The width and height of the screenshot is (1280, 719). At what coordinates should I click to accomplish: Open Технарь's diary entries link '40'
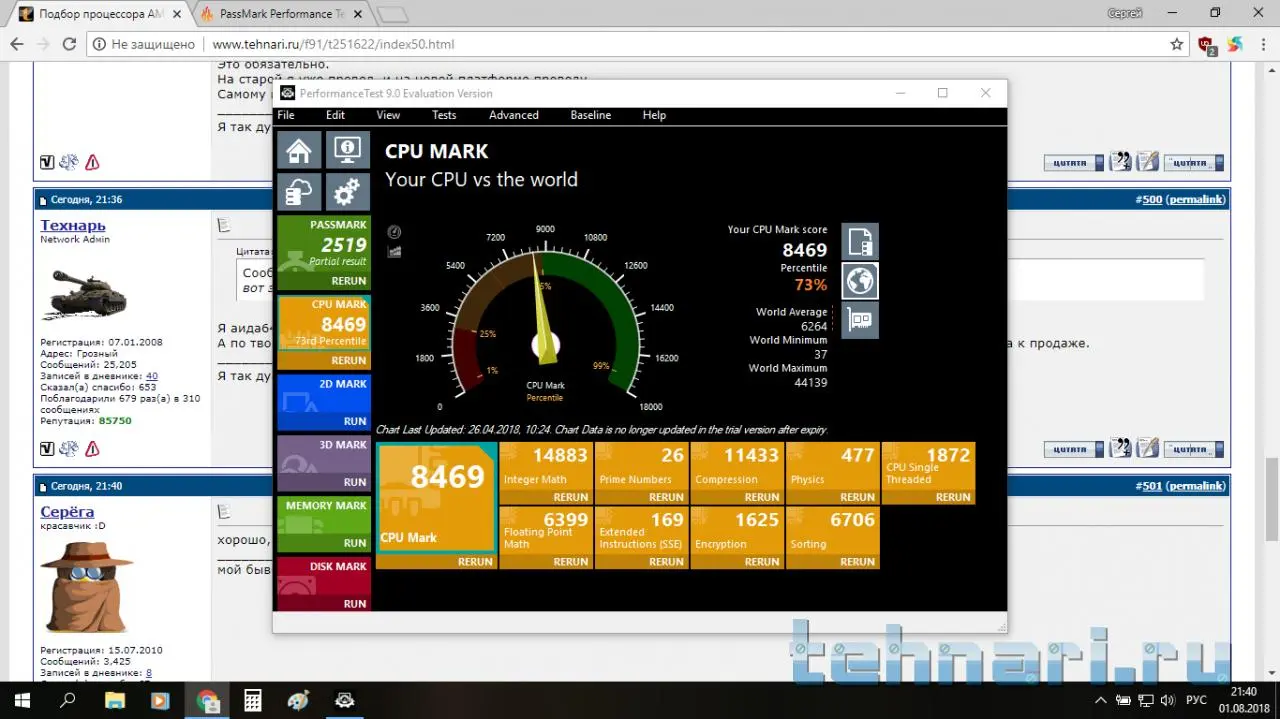point(151,376)
